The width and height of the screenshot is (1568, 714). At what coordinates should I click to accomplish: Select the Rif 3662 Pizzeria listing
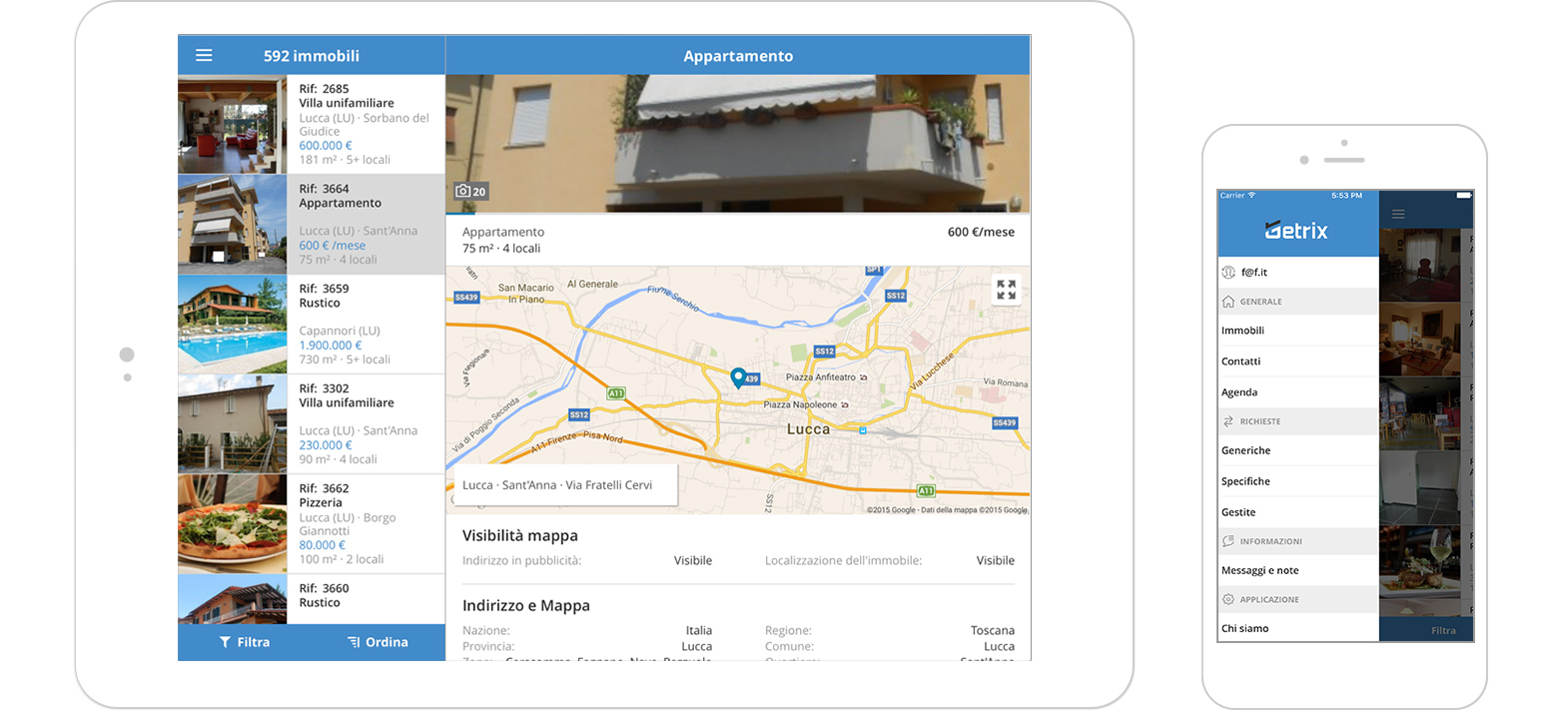[x=311, y=524]
